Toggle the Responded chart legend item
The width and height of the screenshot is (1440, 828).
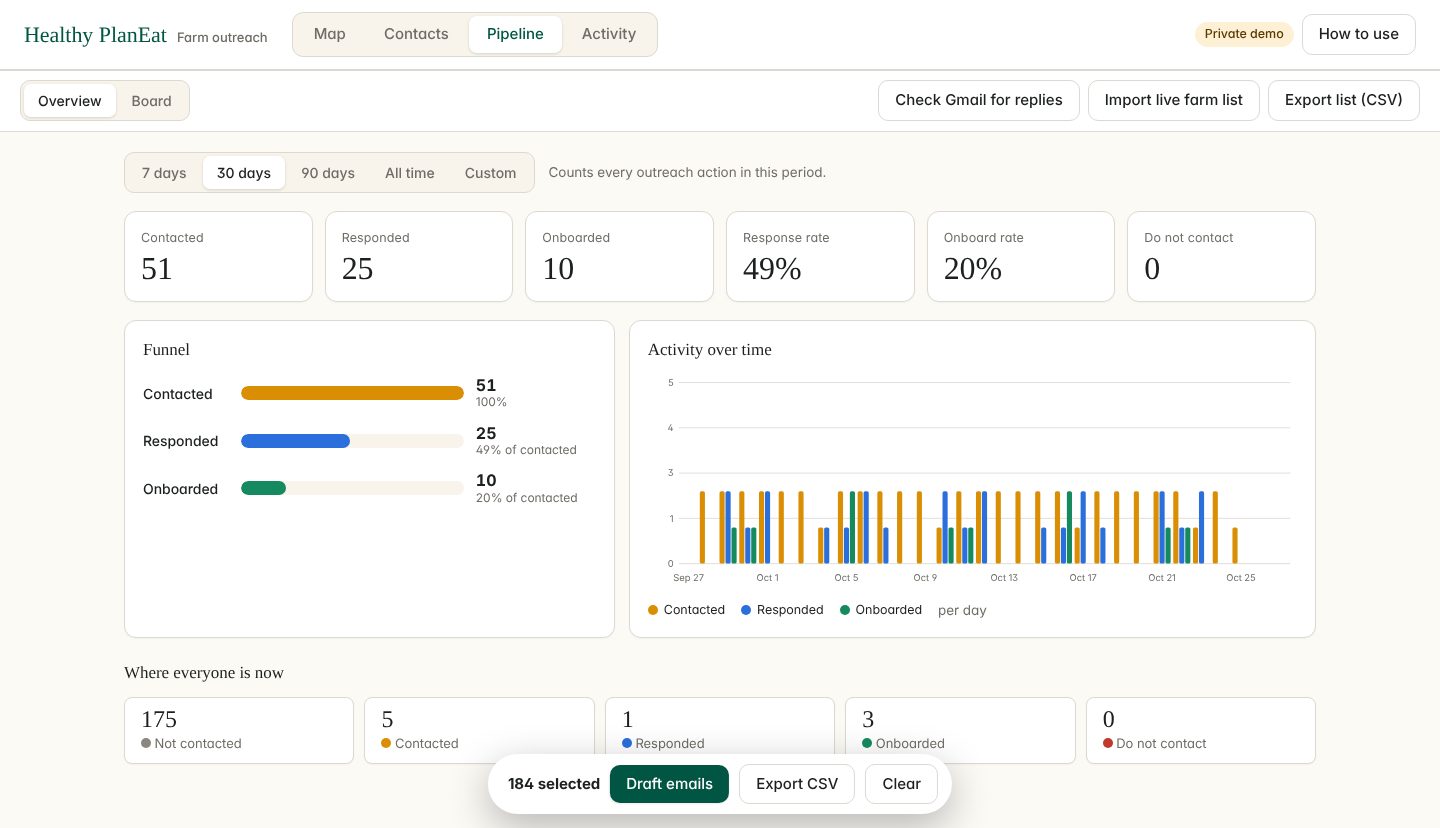point(782,610)
